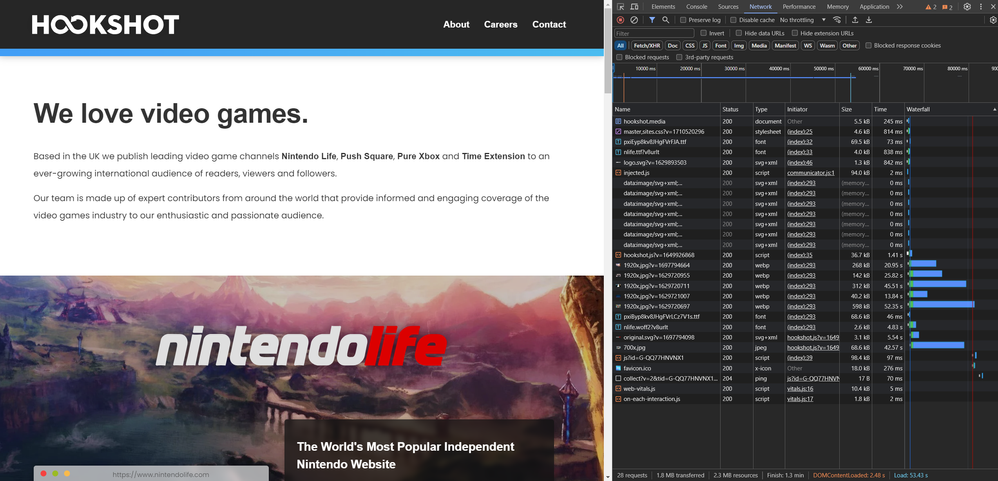The width and height of the screenshot is (998, 481).
Task: Click the export HAR download icon
Action: tap(869, 20)
